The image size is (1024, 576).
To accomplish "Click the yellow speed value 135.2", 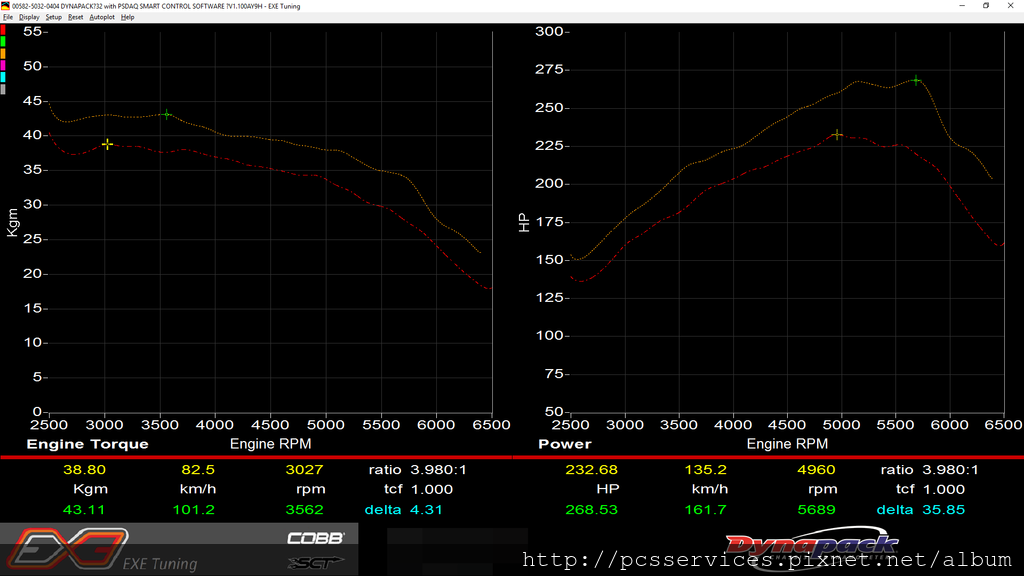I will (x=705, y=470).
